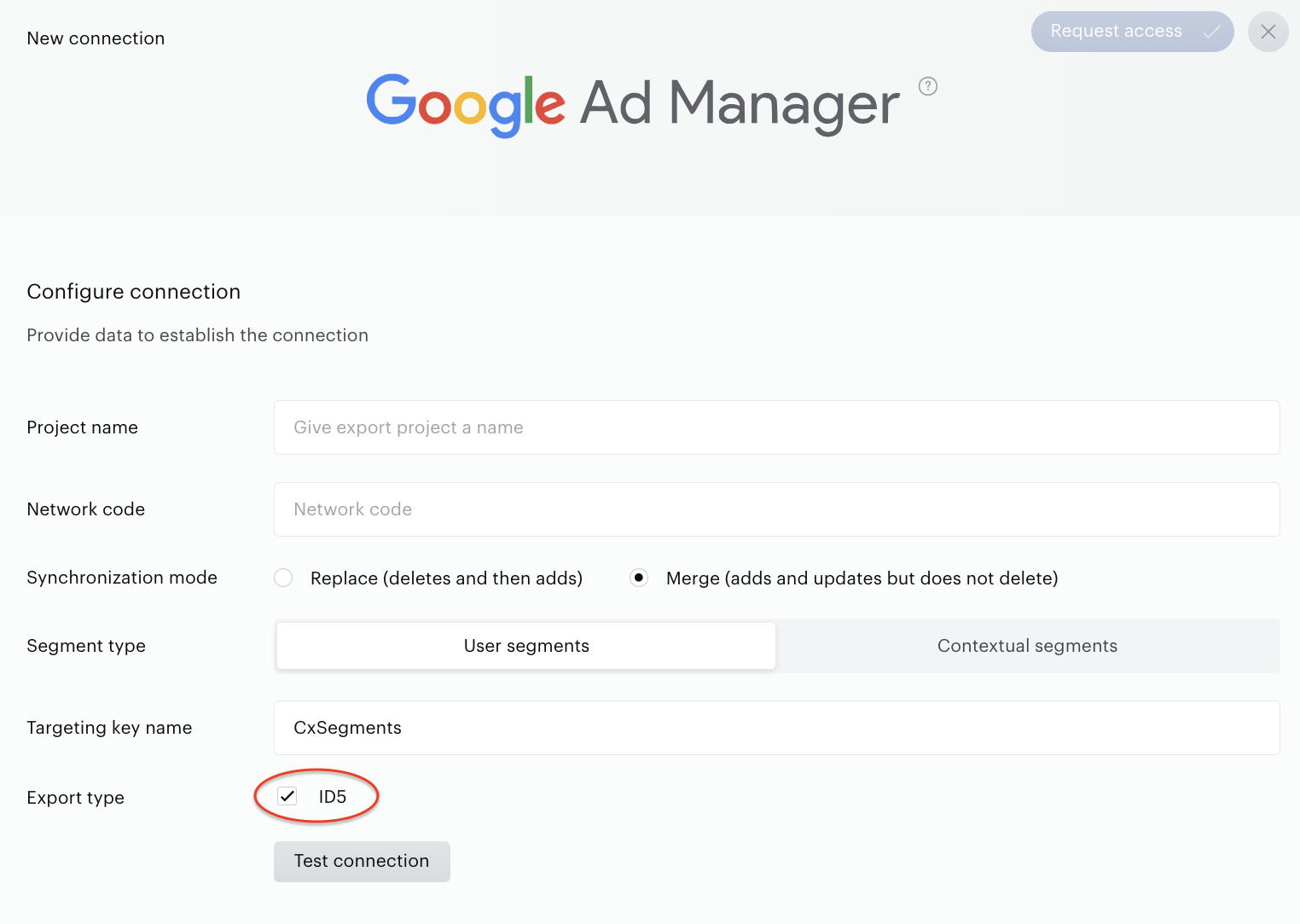The height and width of the screenshot is (924, 1300).
Task: Uncheck the ID5 export type checkbox
Action: pos(287,796)
